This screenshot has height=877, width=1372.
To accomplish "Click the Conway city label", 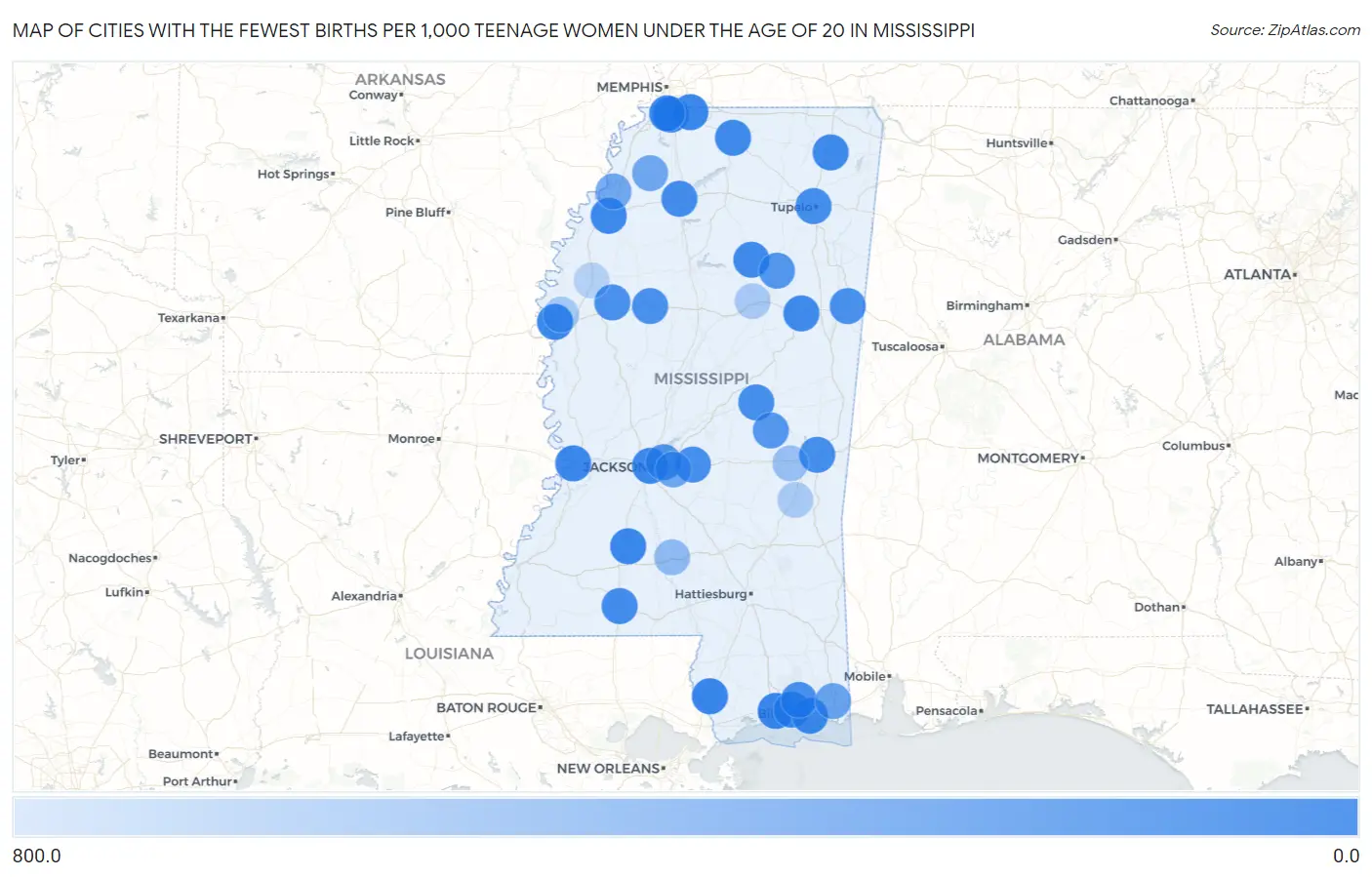I will point(374,95).
